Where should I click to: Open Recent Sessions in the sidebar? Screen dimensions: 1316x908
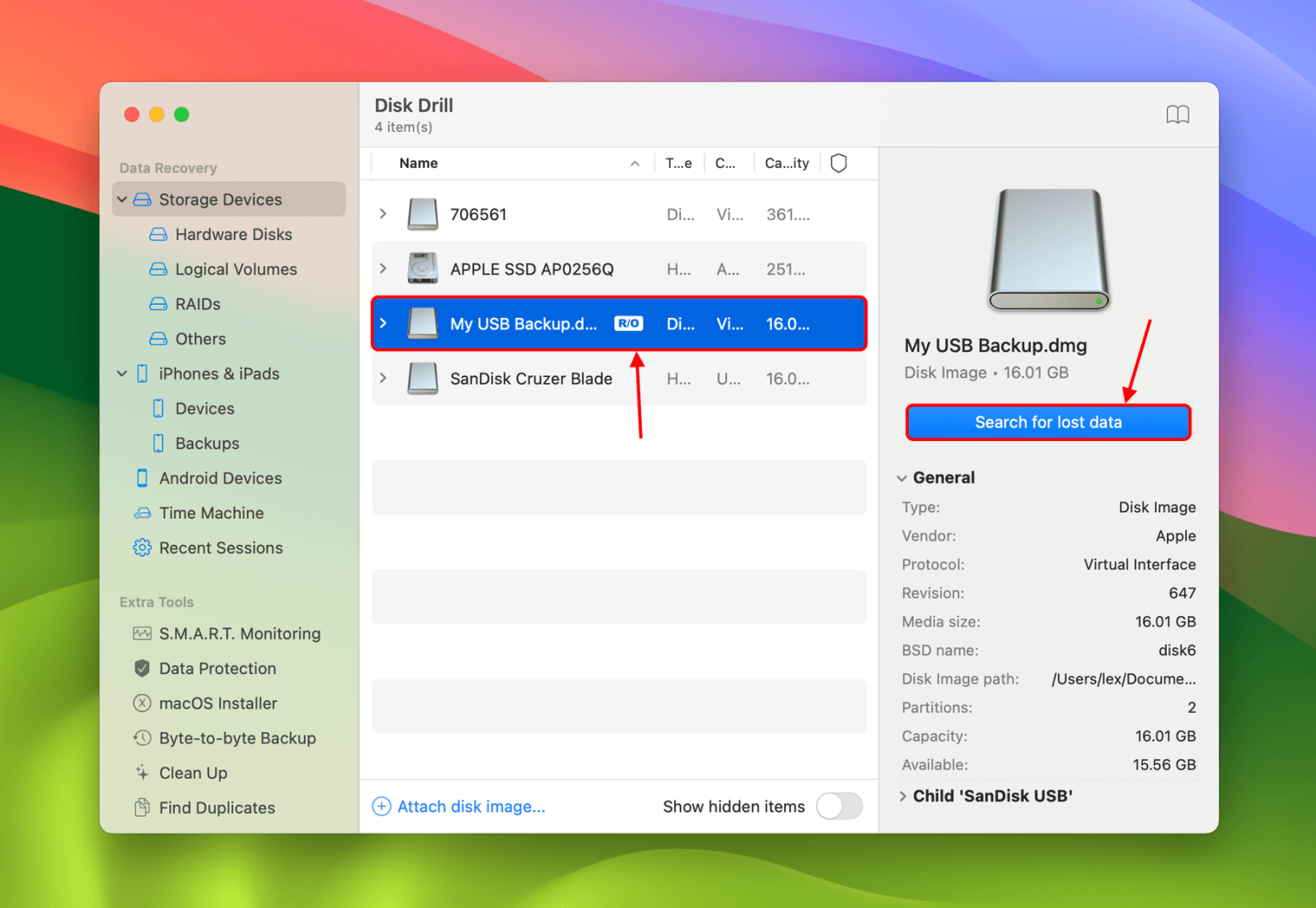tap(221, 547)
